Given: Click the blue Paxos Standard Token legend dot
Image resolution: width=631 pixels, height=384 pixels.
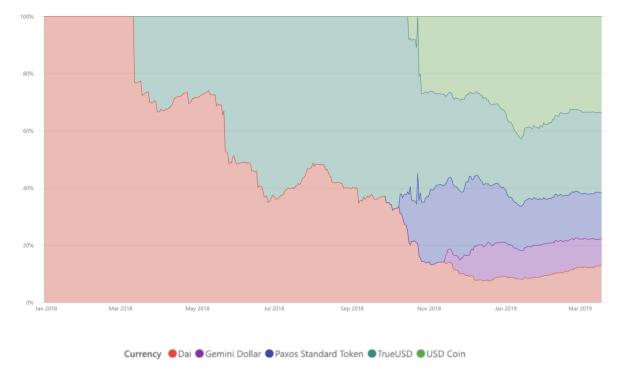Looking at the screenshot, I should (269, 354).
